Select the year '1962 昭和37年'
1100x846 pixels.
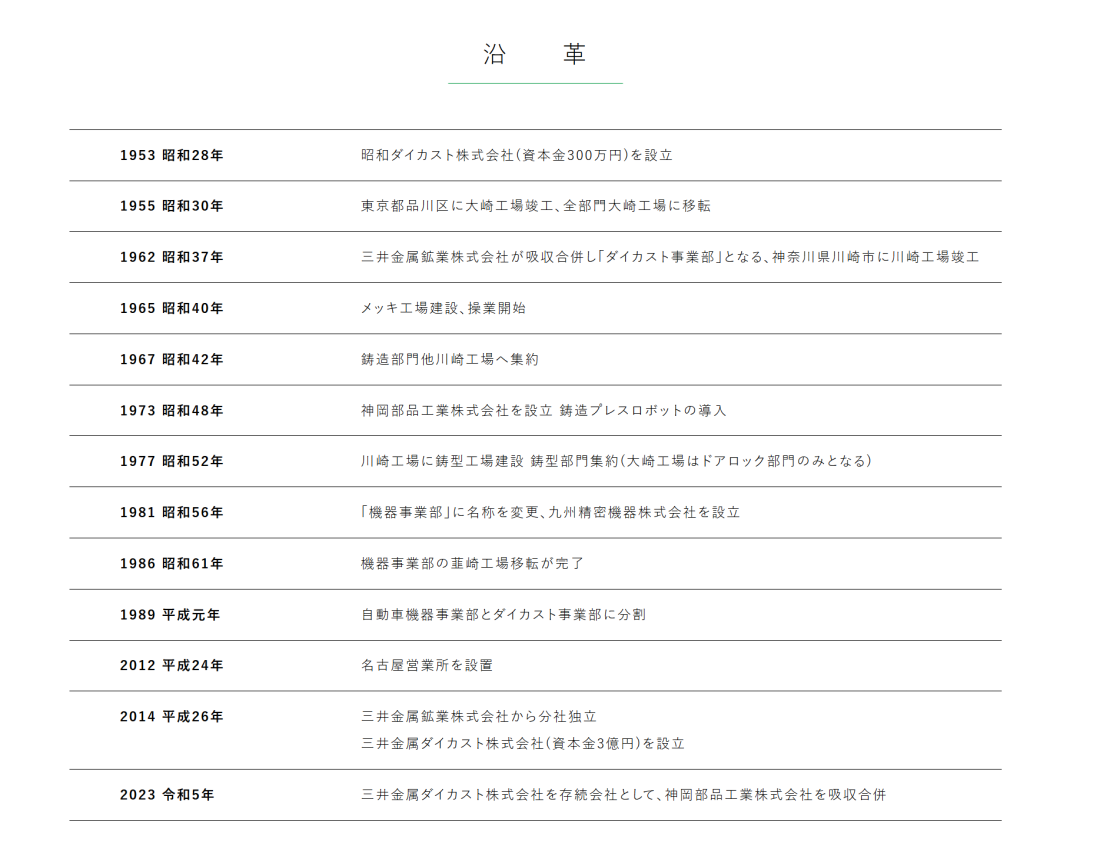pyautogui.click(x=172, y=257)
